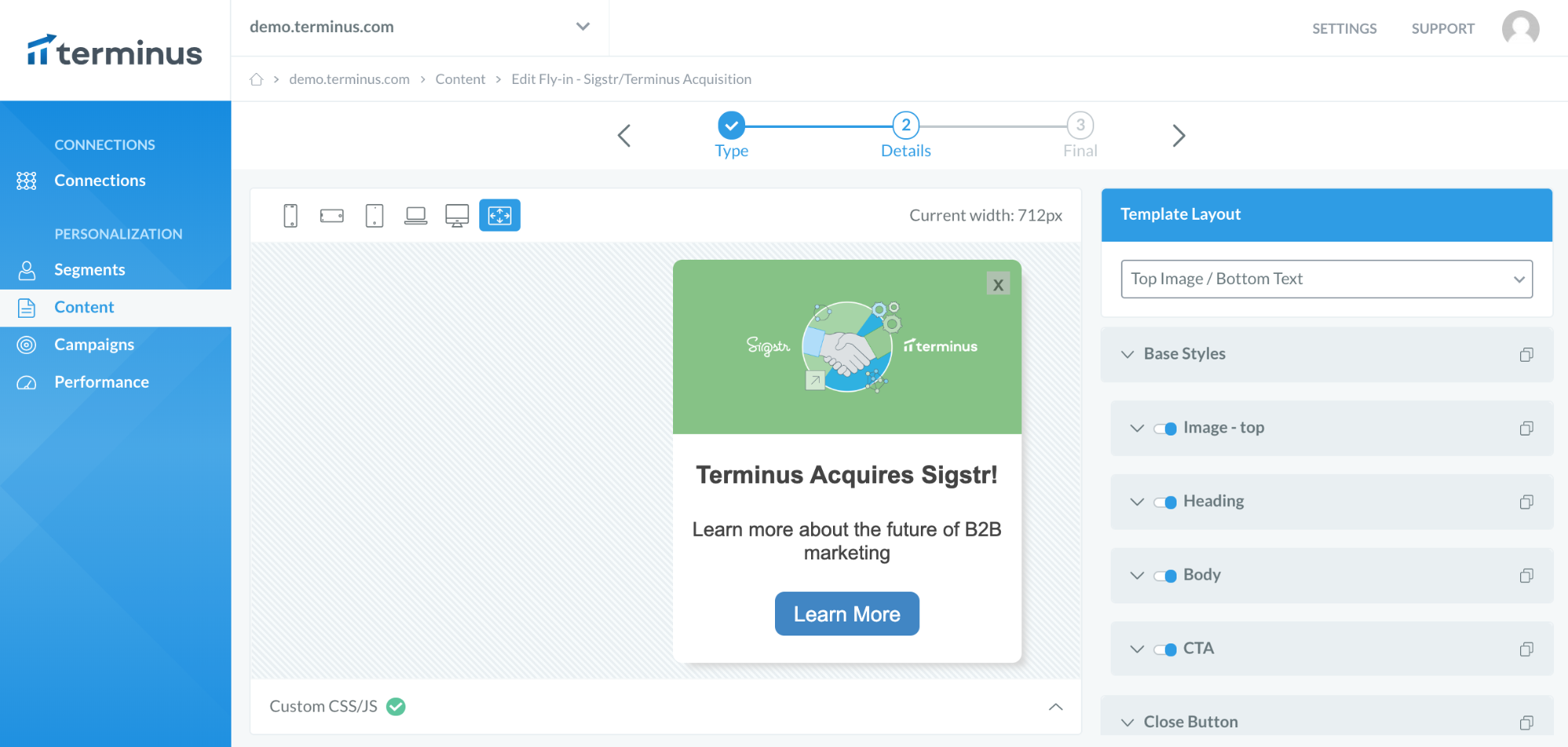This screenshot has height=747, width=1568.
Task: Go to step 1 Type
Action: coord(731,135)
